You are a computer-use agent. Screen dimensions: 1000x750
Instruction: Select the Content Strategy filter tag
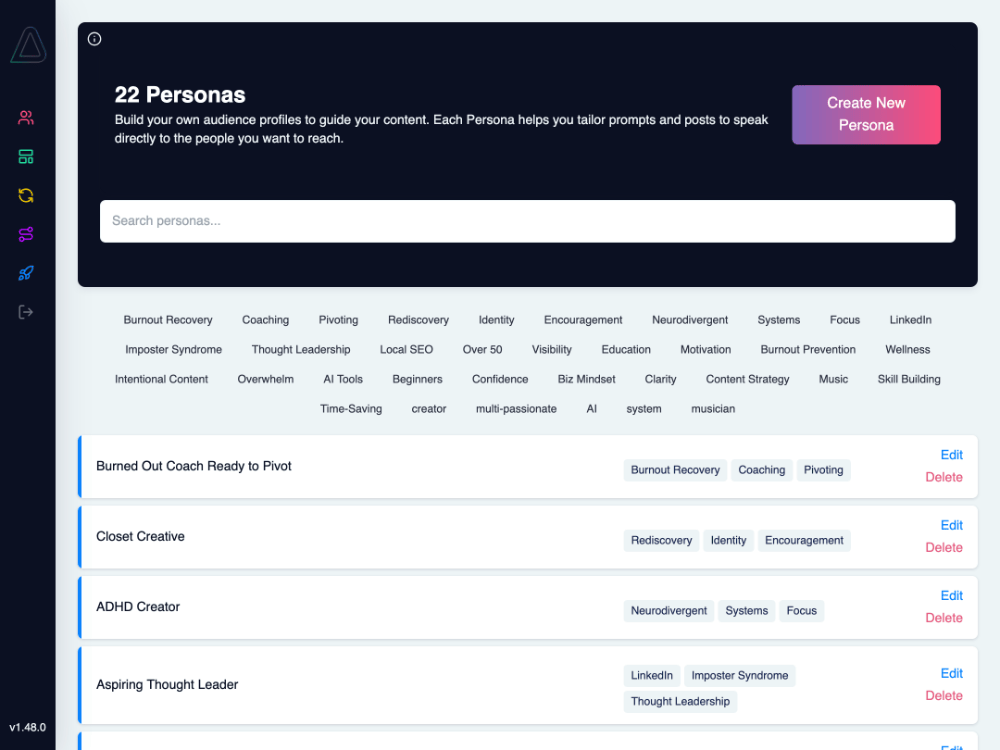(x=747, y=379)
